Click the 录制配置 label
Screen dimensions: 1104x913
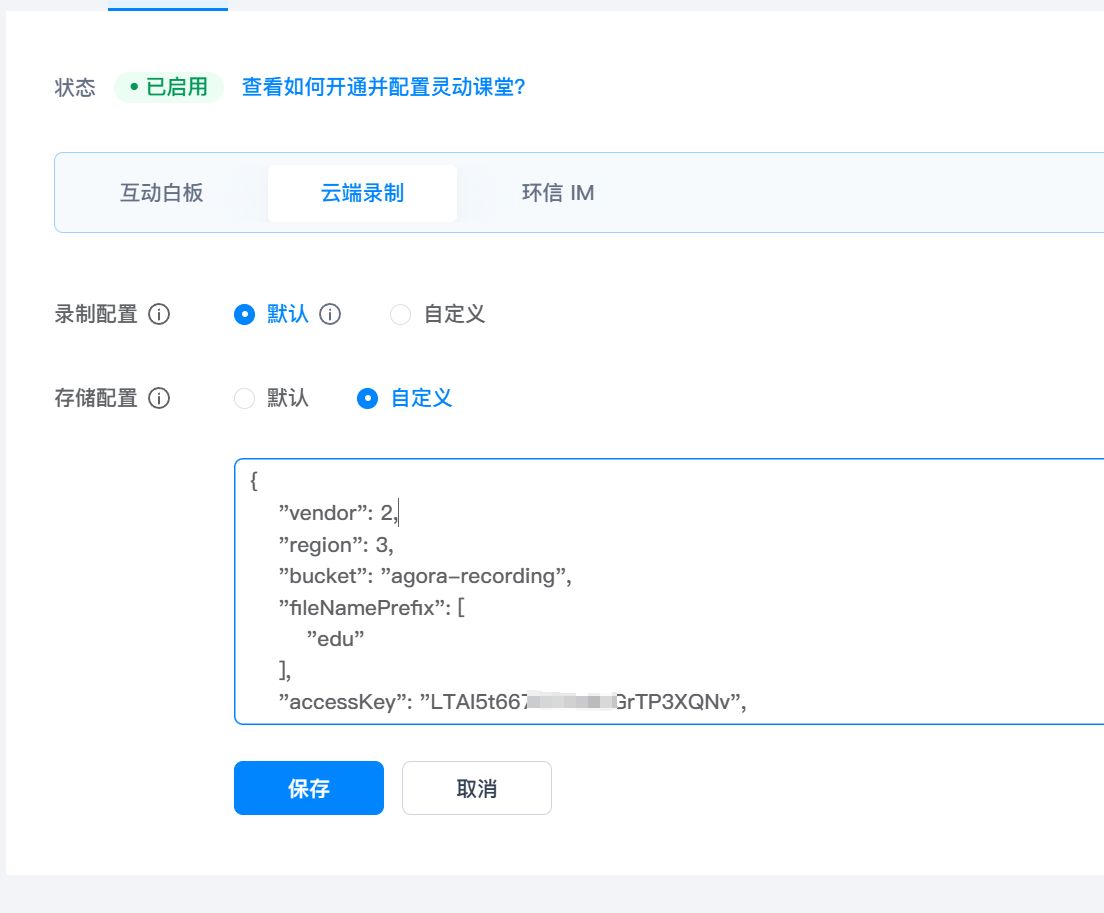(x=96, y=314)
